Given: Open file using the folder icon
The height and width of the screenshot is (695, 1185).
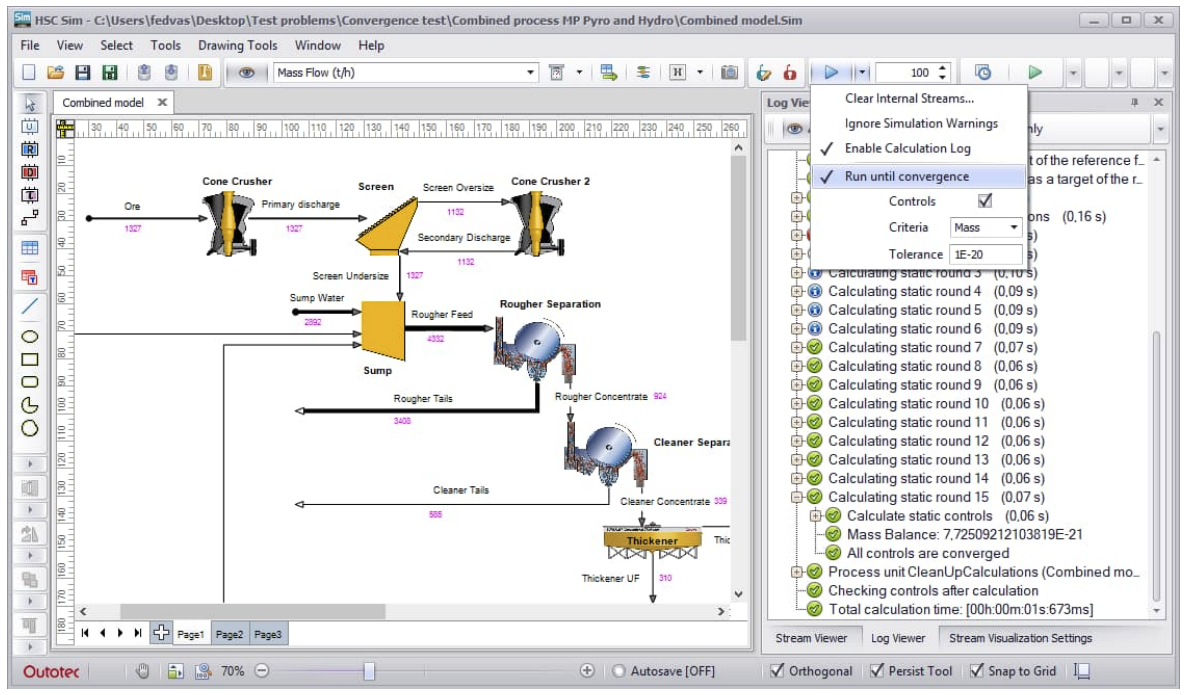Looking at the screenshot, I should coord(55,73).
